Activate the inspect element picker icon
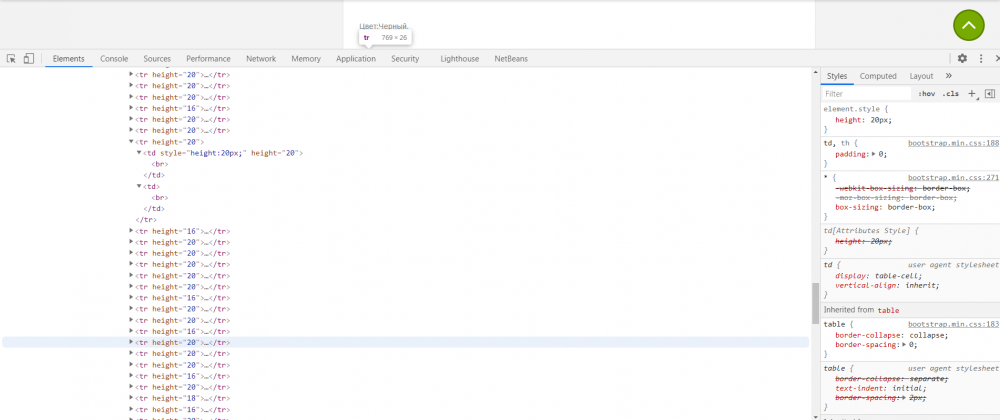Screen dimensions: 1000x420 click(x=11, y=59)
